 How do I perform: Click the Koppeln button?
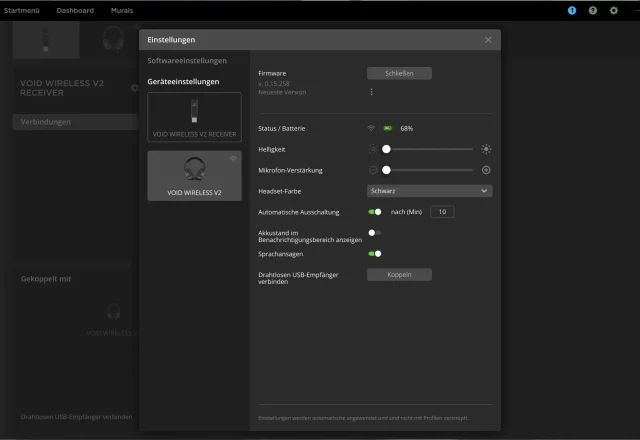pos(399,275)
